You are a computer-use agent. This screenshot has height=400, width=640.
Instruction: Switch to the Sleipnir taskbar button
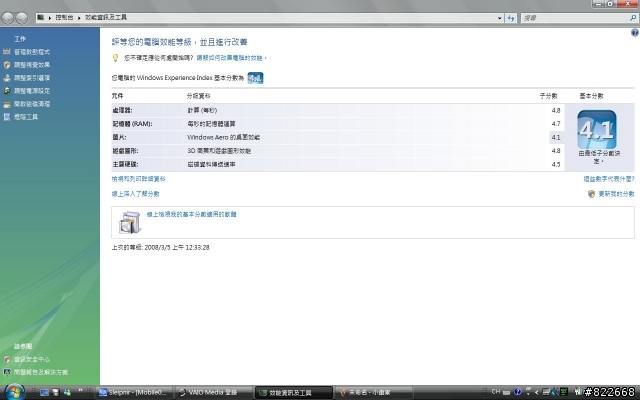pyautogui.click(x=134, y=393)
